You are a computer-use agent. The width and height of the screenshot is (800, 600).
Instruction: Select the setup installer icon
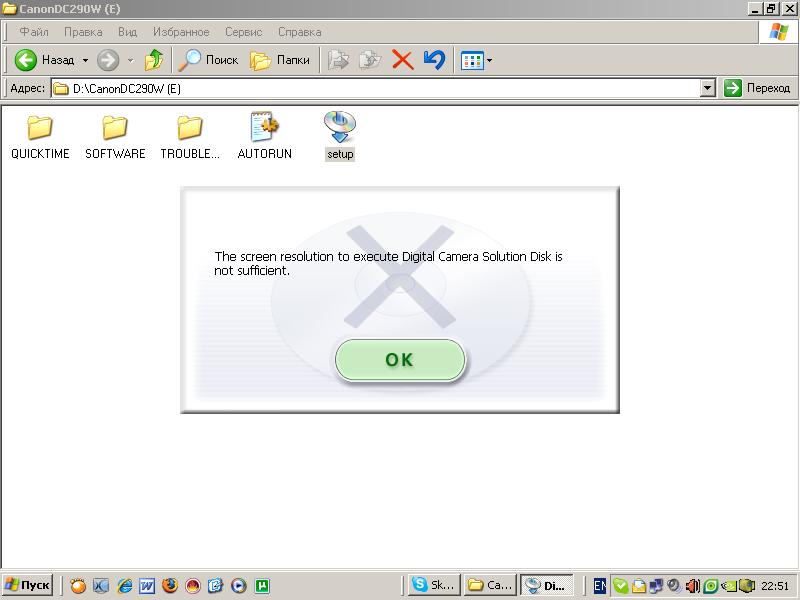(340, 137)
